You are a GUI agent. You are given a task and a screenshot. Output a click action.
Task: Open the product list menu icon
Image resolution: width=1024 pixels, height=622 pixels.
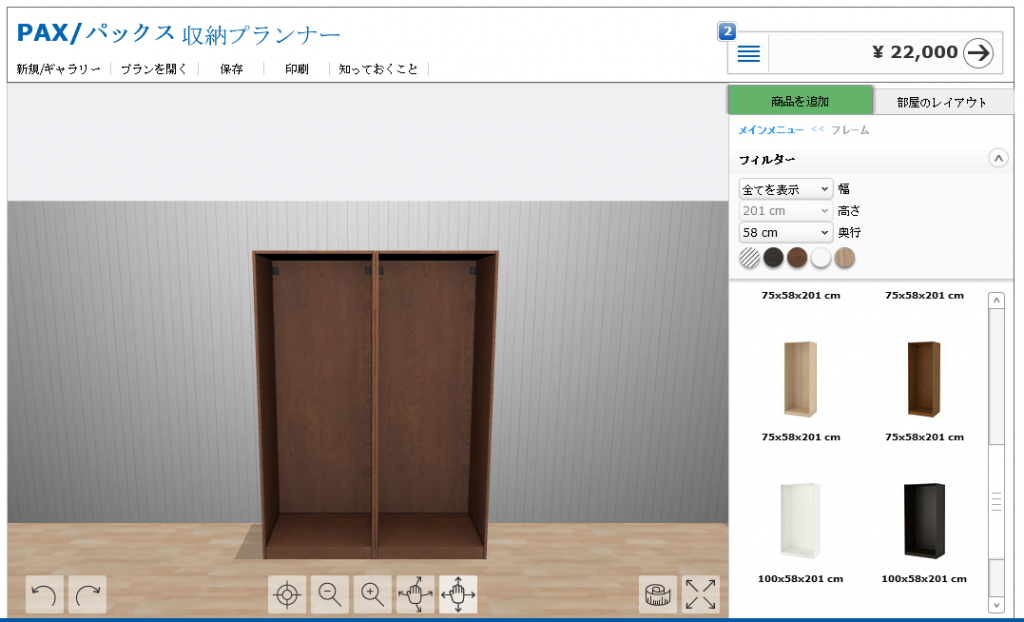point(748,54)
